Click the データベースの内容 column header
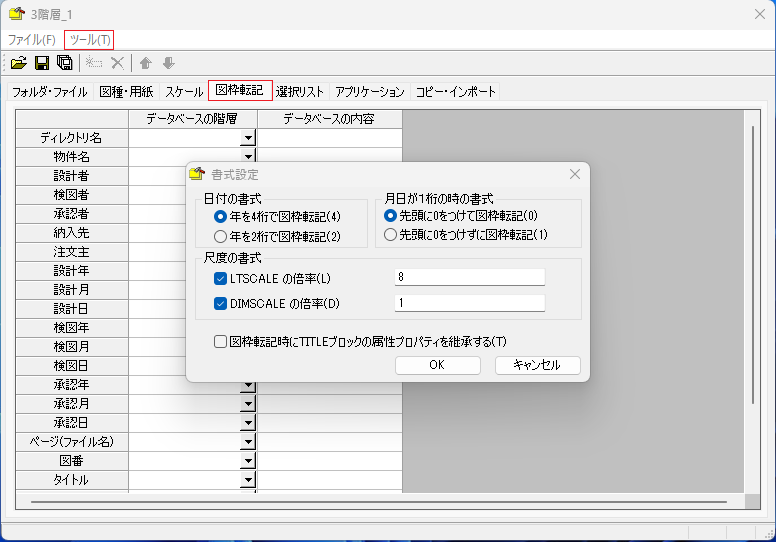This screenshot has width=776, height=542. point(330,119)
